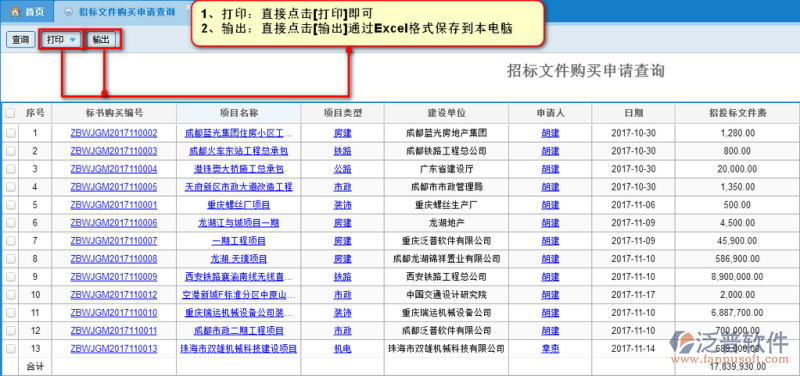Check the box for row 10

pos(10,295)
